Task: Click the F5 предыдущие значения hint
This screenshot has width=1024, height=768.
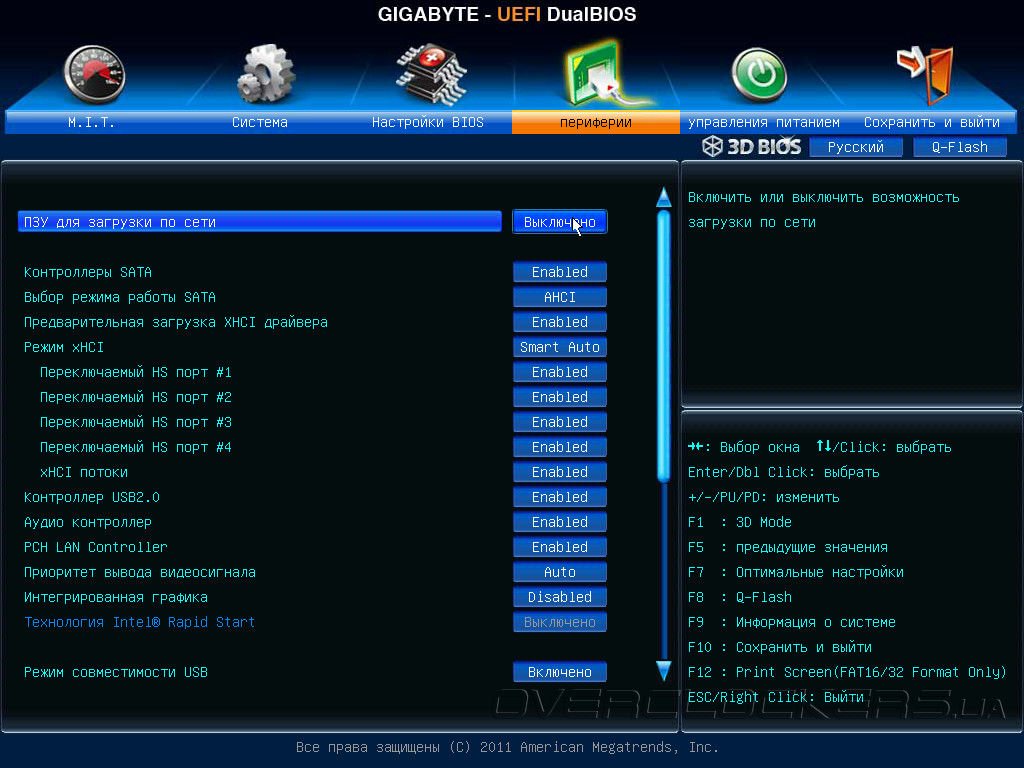Action: coord(788,547)
